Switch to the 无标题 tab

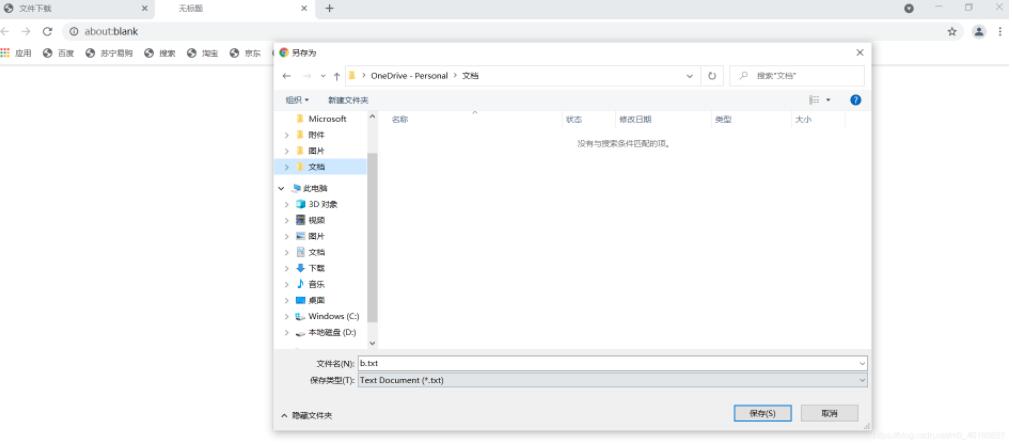pyautogui.click(x=236, y=8)
